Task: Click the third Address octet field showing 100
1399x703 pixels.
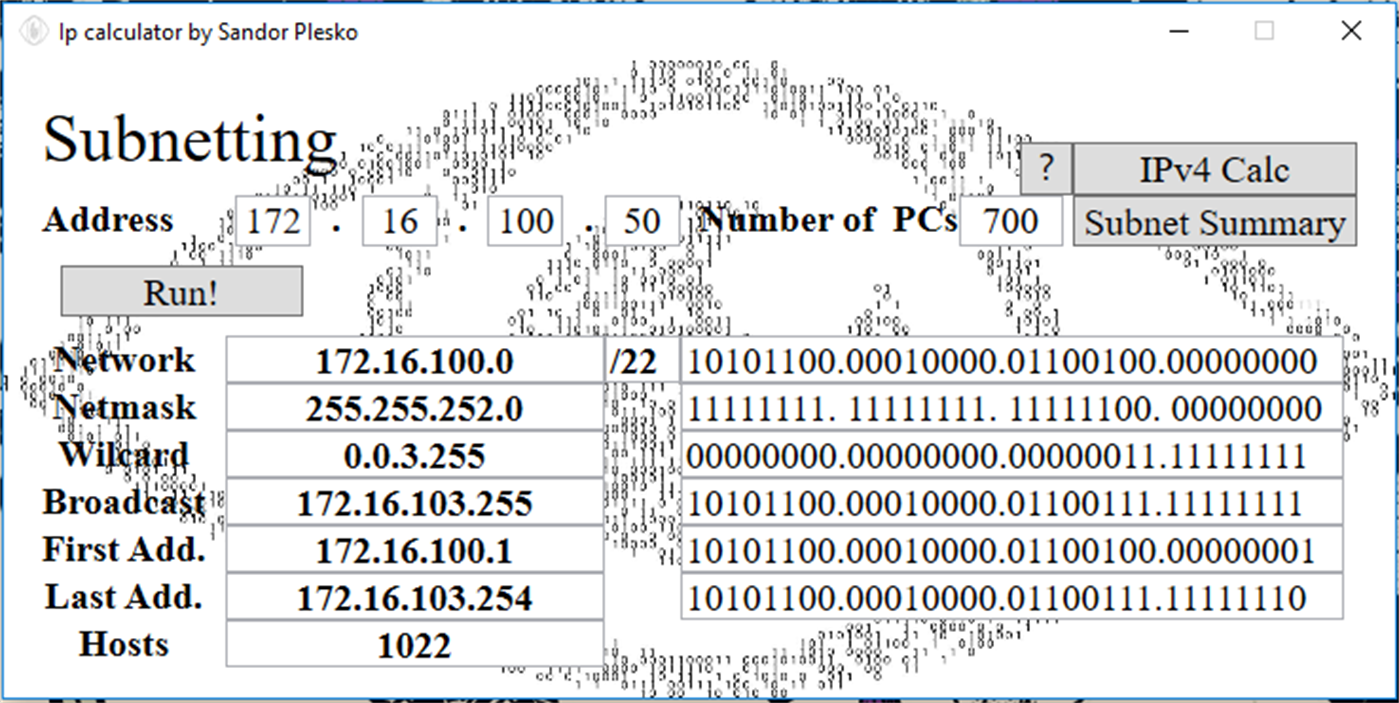Action: [x=523, y=221]
